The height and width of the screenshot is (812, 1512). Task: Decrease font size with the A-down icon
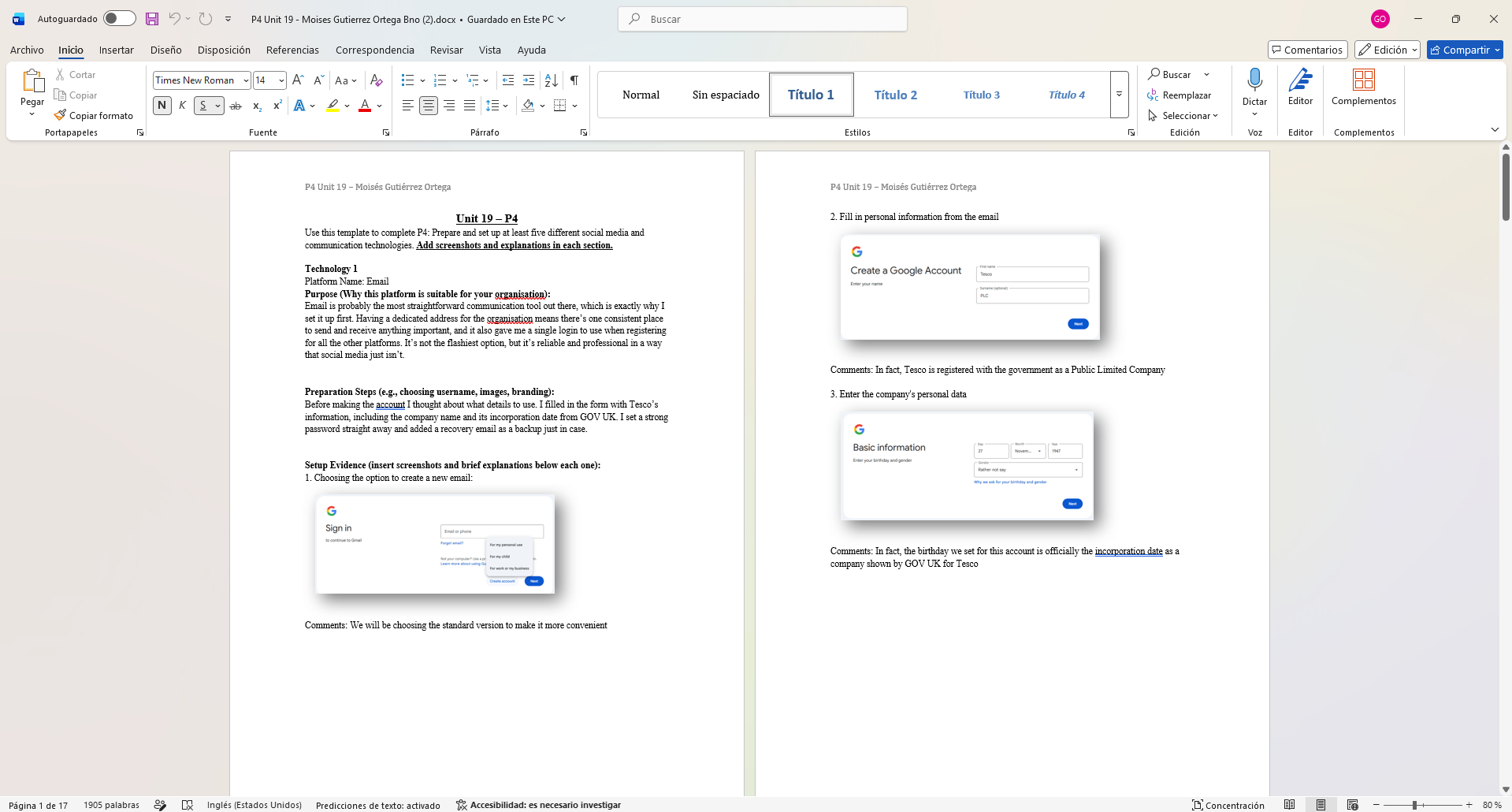[x=318, y=80]
